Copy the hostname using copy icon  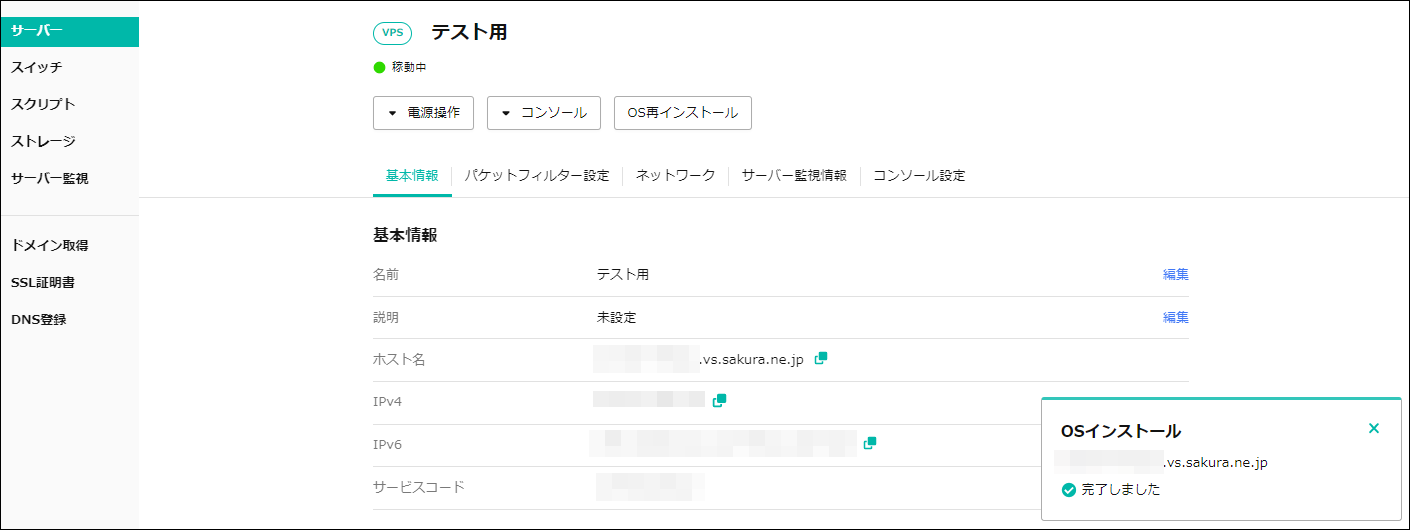pyautogui.click(x=821, y=358)
